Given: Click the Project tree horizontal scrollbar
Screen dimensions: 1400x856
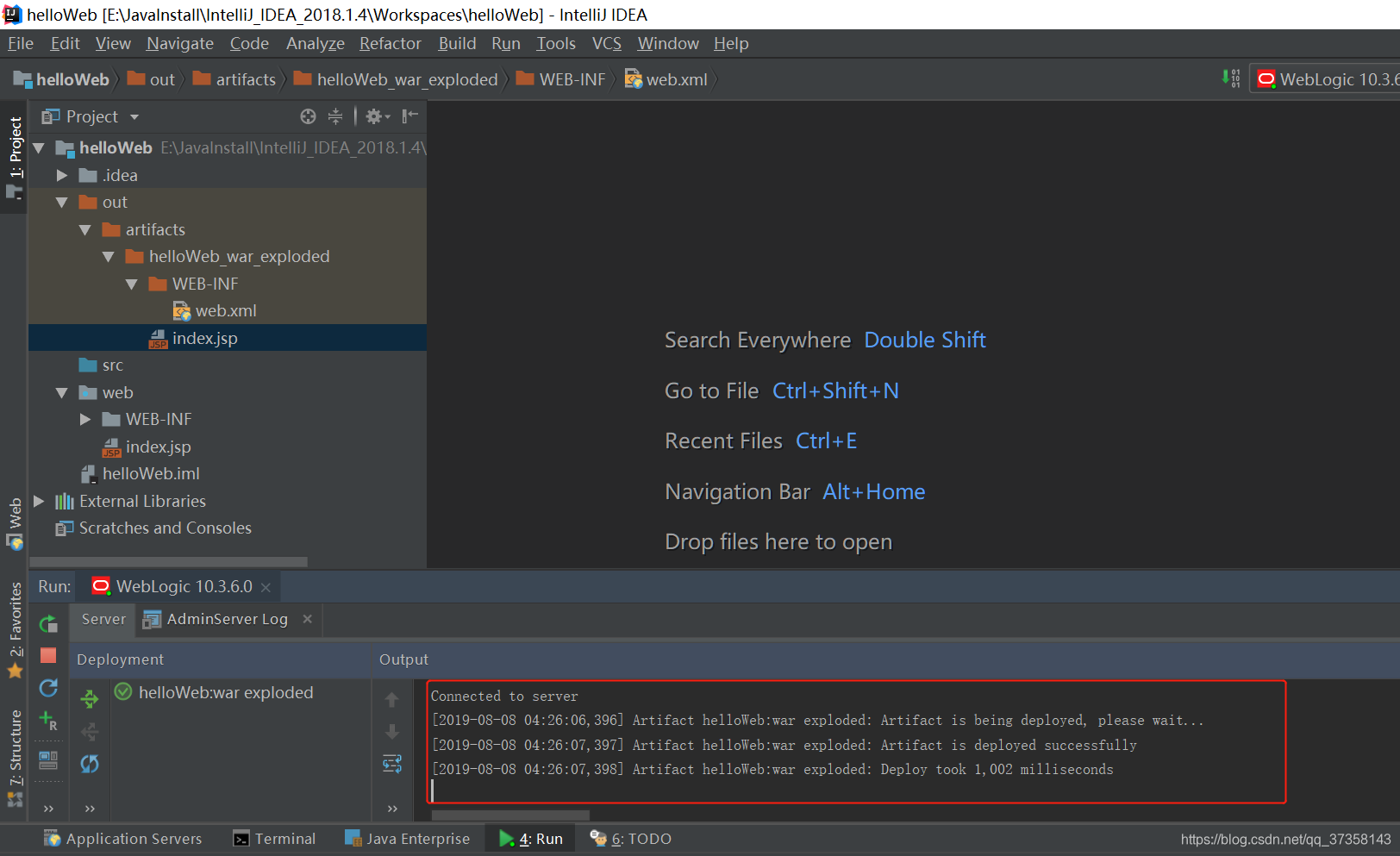Looking at the screenshot, I should click(x=169, y=561).
